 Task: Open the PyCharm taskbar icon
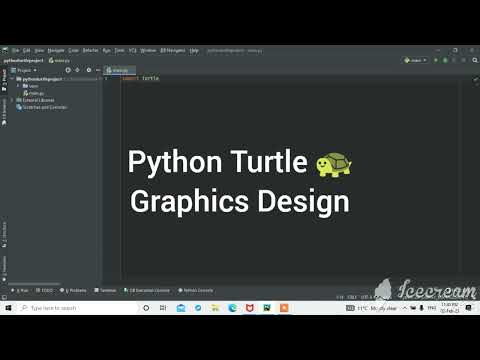click(267, 308)
